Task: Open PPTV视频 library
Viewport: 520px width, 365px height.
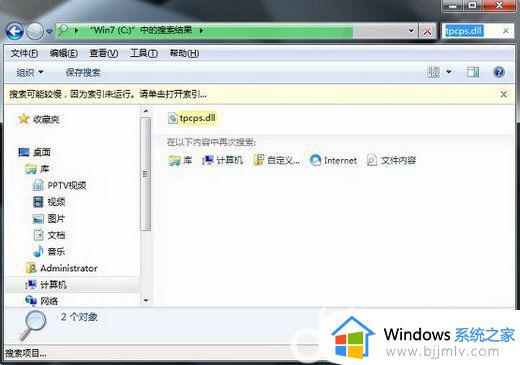Action: [x=67, y=185]
